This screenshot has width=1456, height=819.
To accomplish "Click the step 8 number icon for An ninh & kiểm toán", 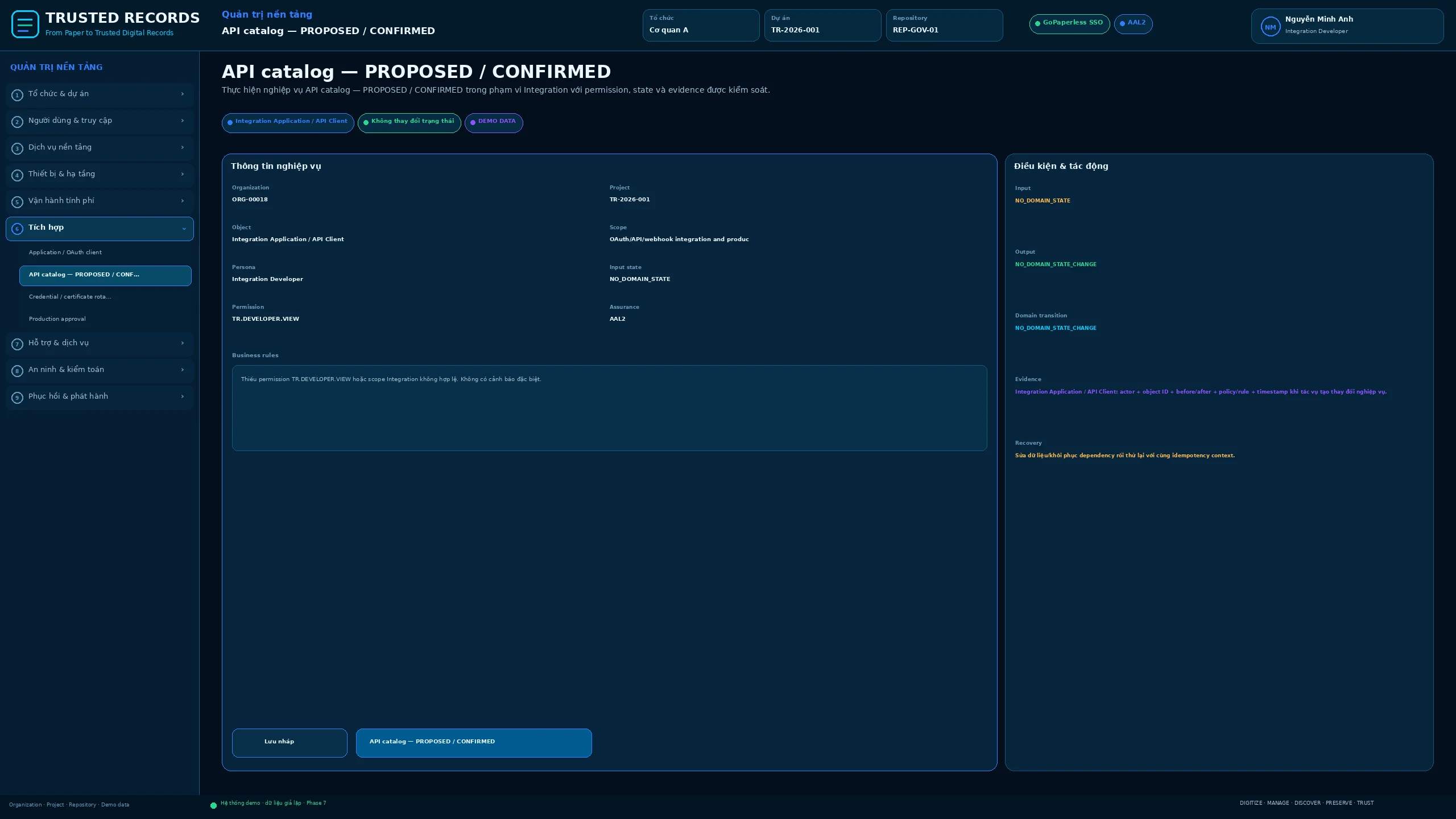I will pos(17,371).
